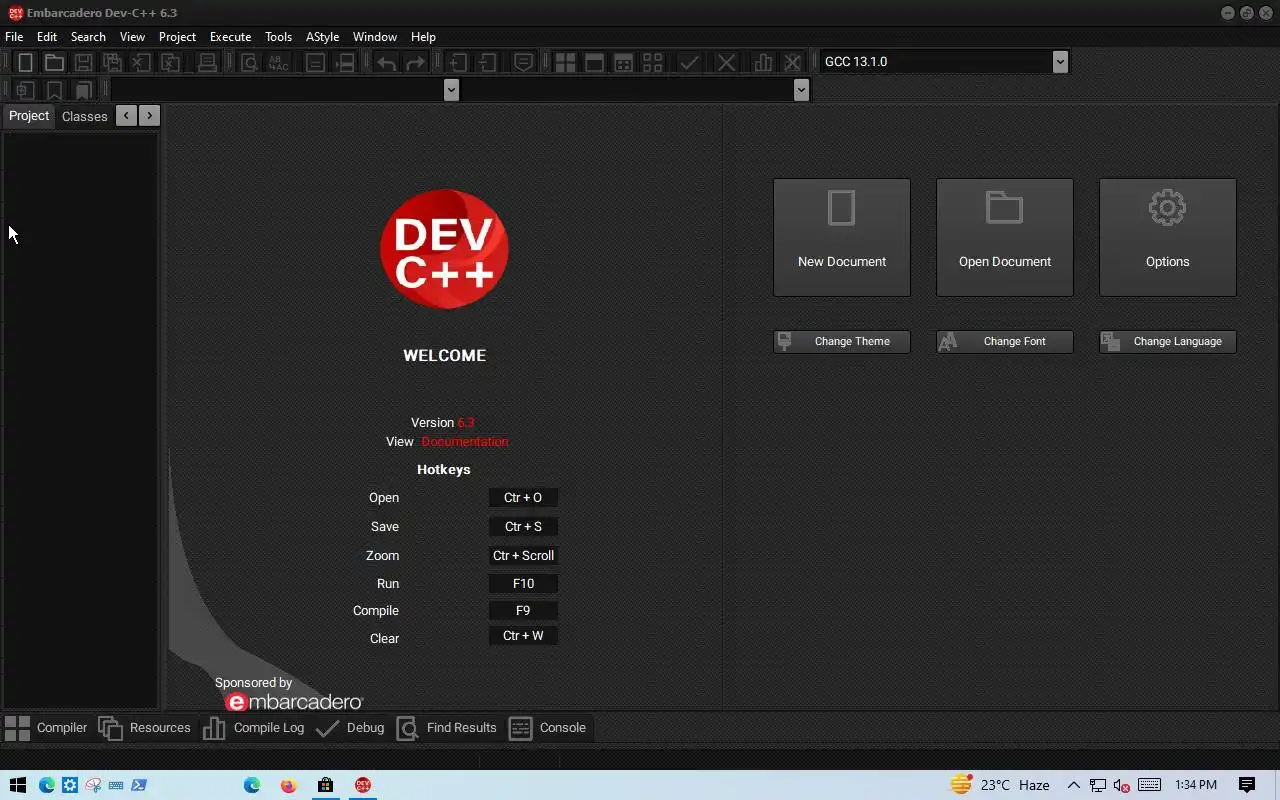Click the 1:34 PM taskbar clock
Screen dimensions: 1280x800
pos(1196,785)
